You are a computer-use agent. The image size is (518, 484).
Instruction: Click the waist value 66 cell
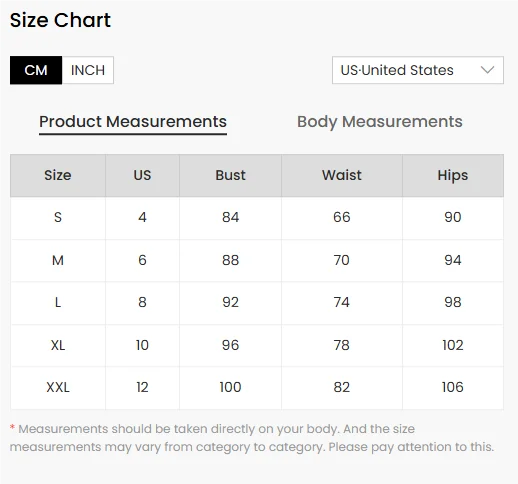click(x=342, y=217)
